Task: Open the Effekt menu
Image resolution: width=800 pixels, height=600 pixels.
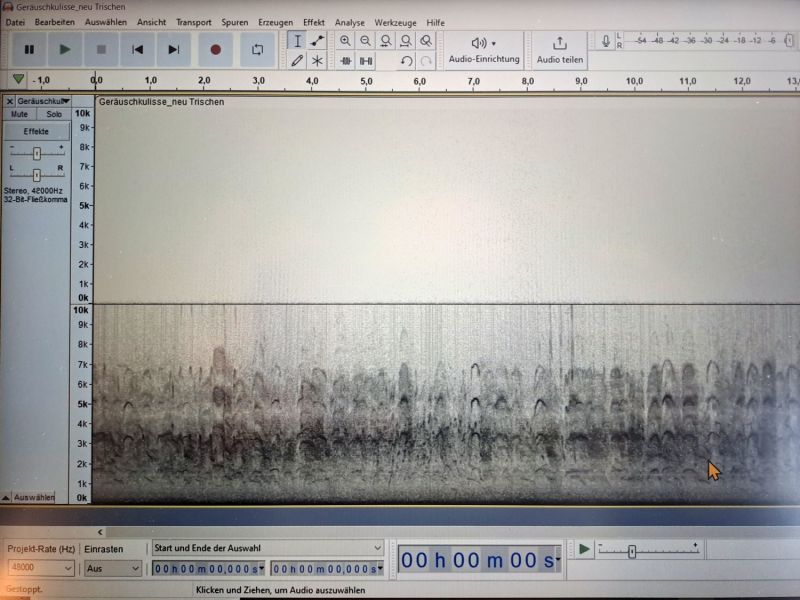Action: [314, 22]
